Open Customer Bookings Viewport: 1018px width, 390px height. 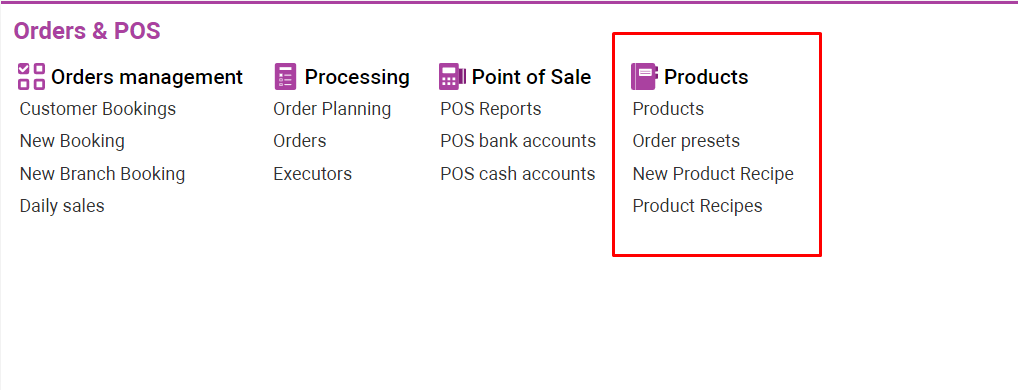coord(98,109)
